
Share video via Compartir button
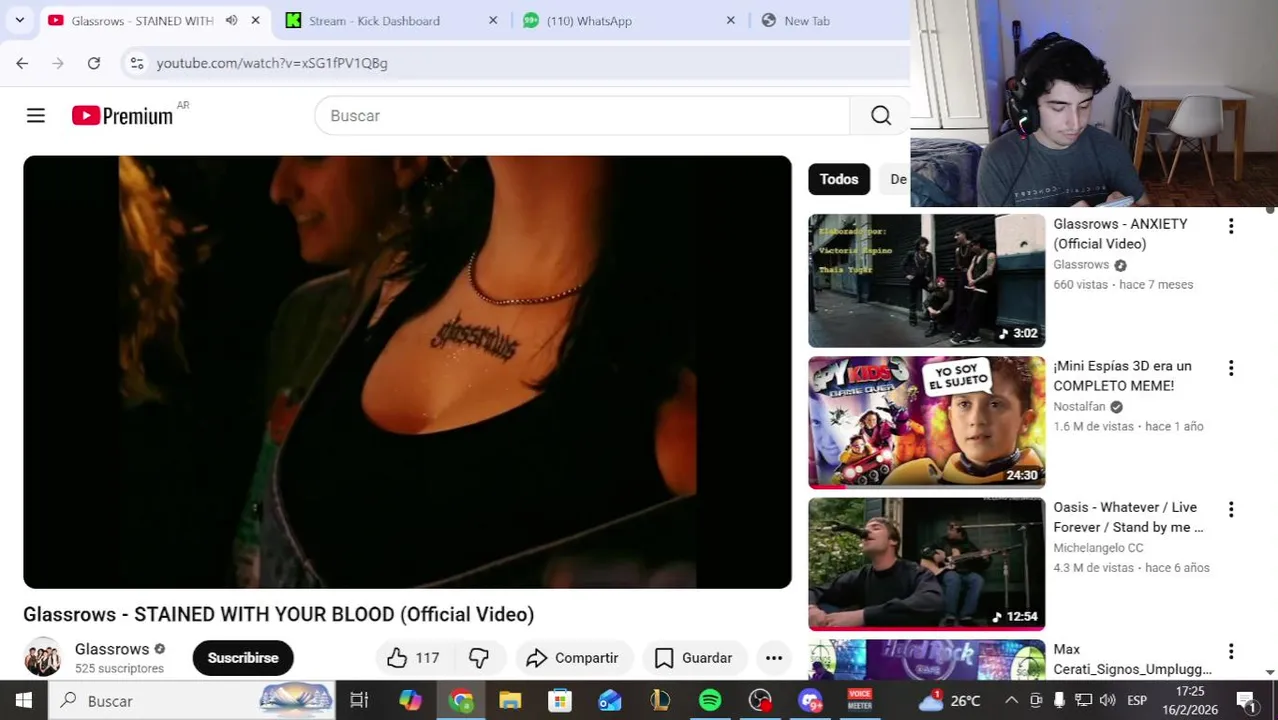pyautogui.click(x=574, y=658)
